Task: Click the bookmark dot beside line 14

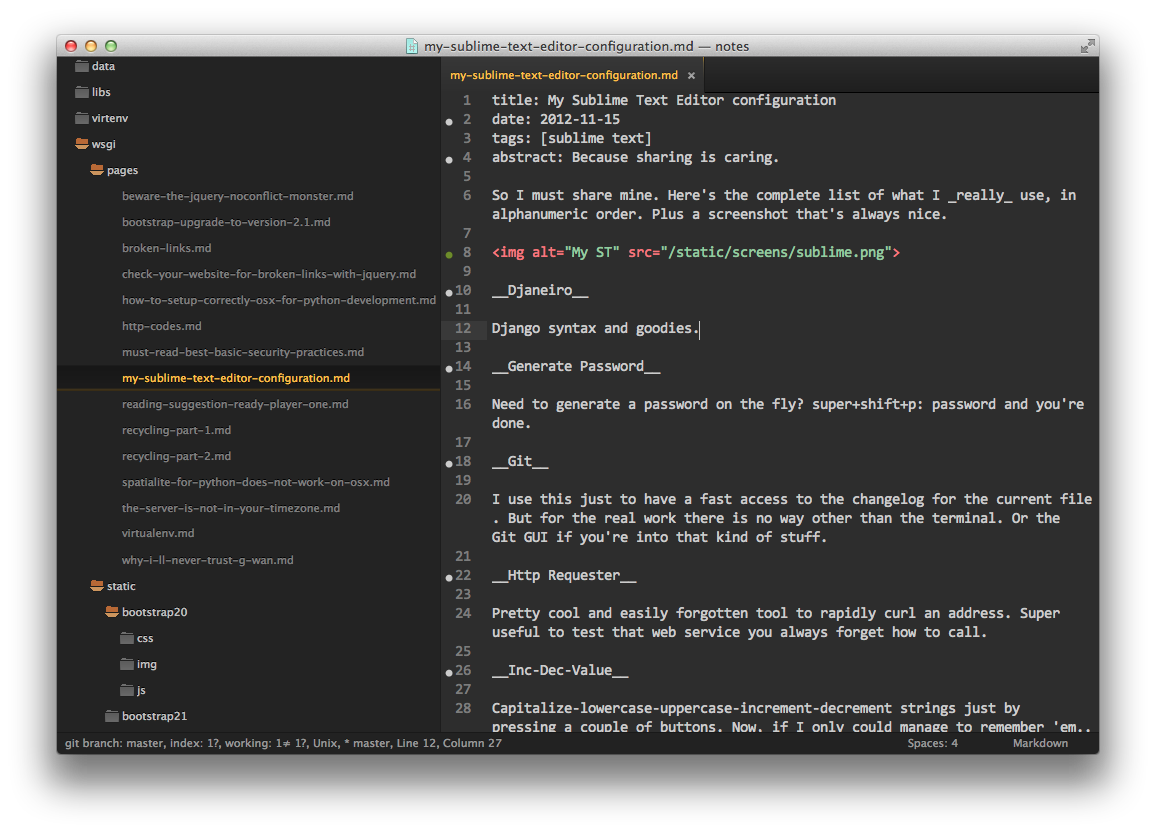Action: [x=449, y=369]
